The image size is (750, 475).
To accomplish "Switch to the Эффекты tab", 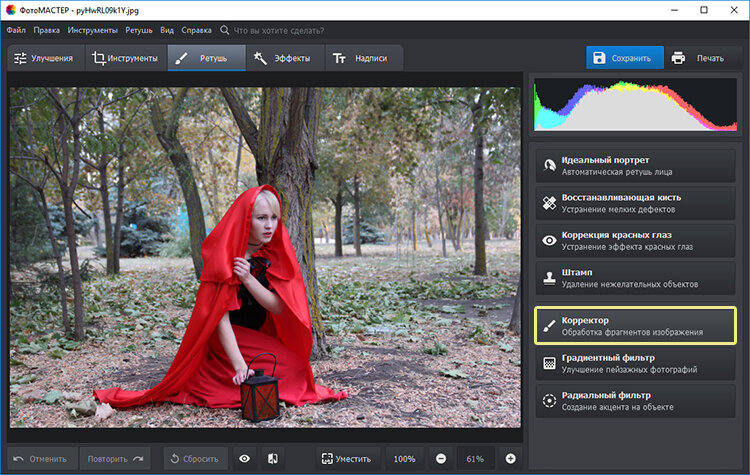I will 286,58.
